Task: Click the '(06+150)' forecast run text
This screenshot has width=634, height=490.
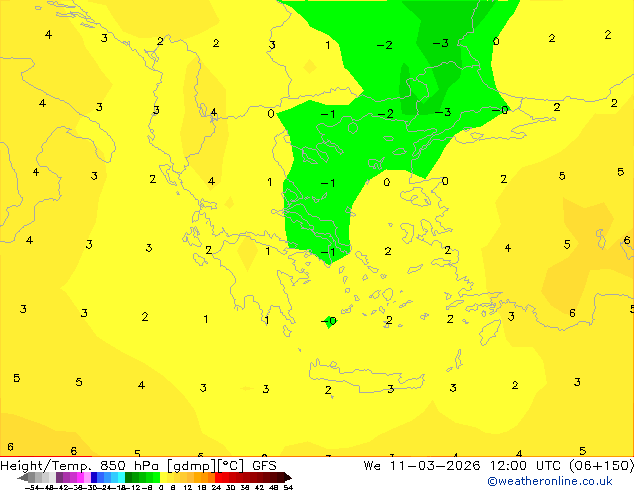Action: point(601,466)
